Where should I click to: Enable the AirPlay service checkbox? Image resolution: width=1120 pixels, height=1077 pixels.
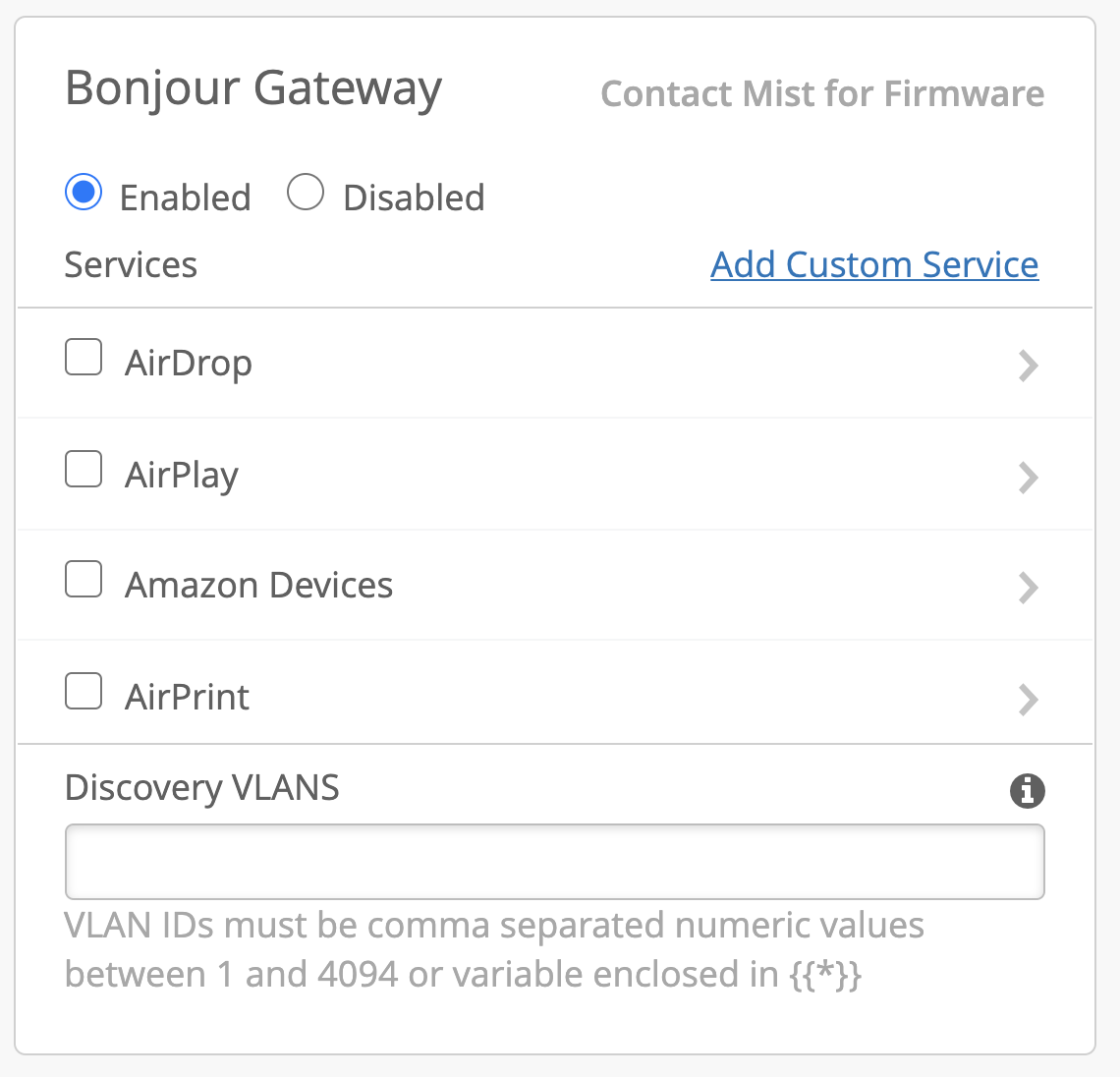84,469
